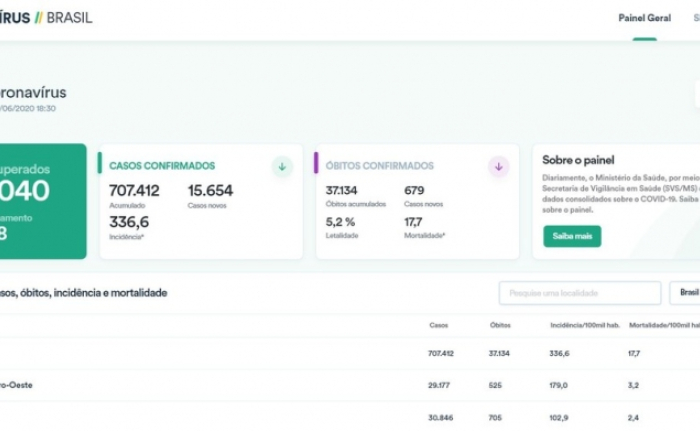Click the Sobre o painel heading
Viewport: 700px width, 431px height.
pos(578,160)
